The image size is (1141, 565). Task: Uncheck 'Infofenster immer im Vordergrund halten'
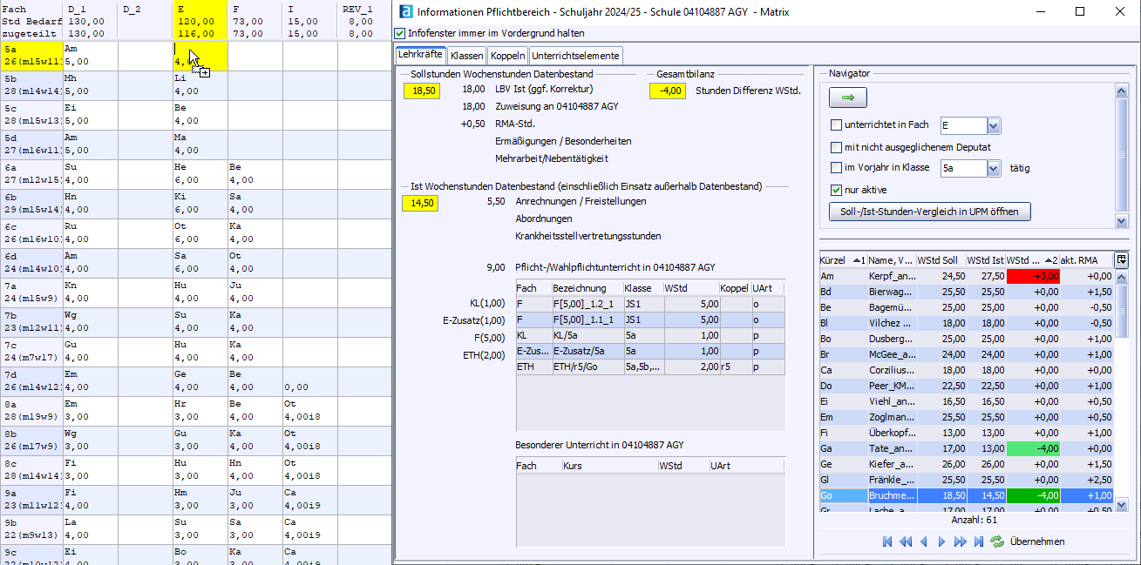[401, 34]
